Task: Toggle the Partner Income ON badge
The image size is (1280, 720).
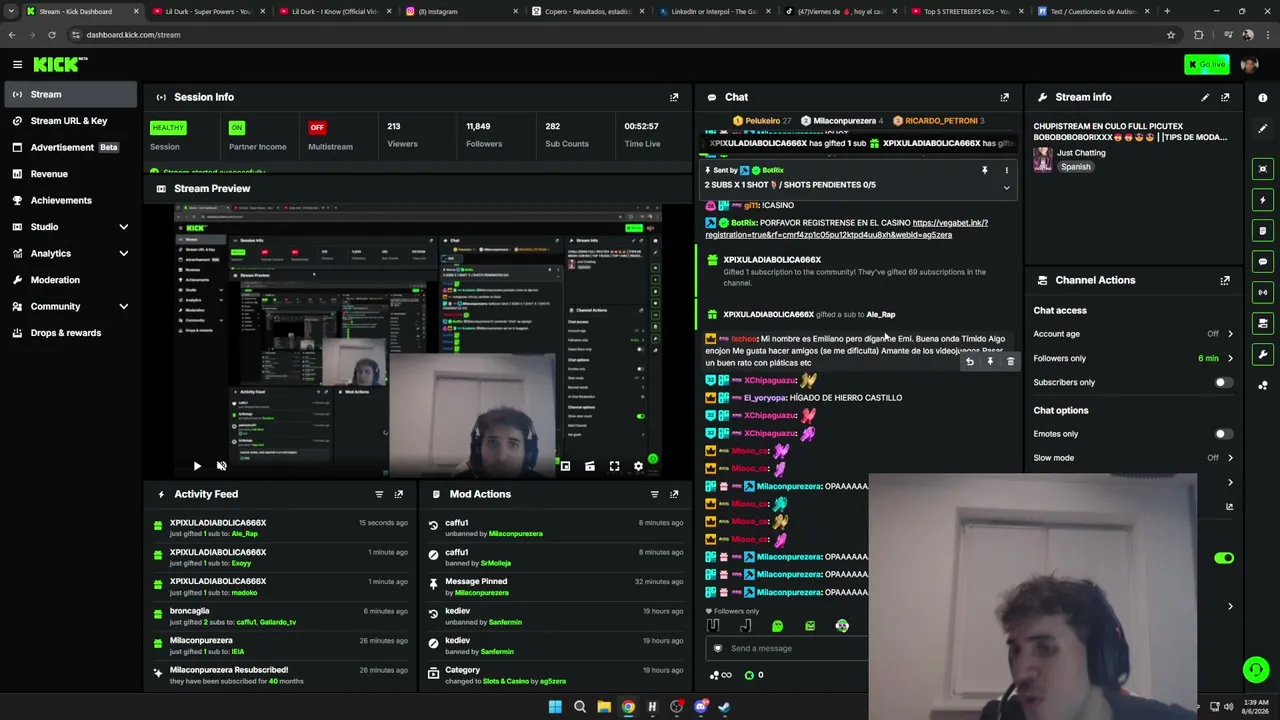Action: (236, 128)
